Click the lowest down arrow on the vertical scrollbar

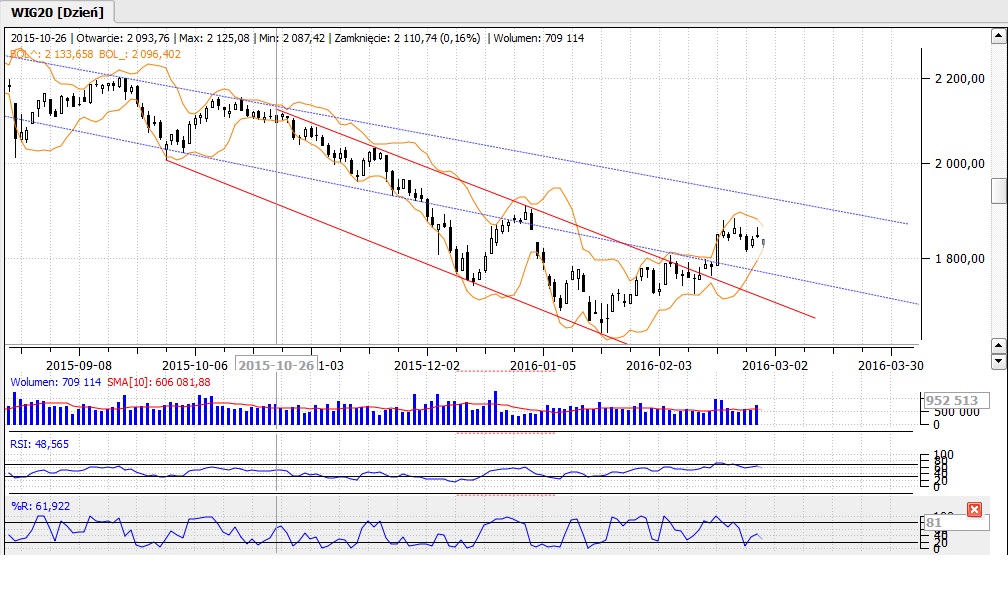click(998, 360)
